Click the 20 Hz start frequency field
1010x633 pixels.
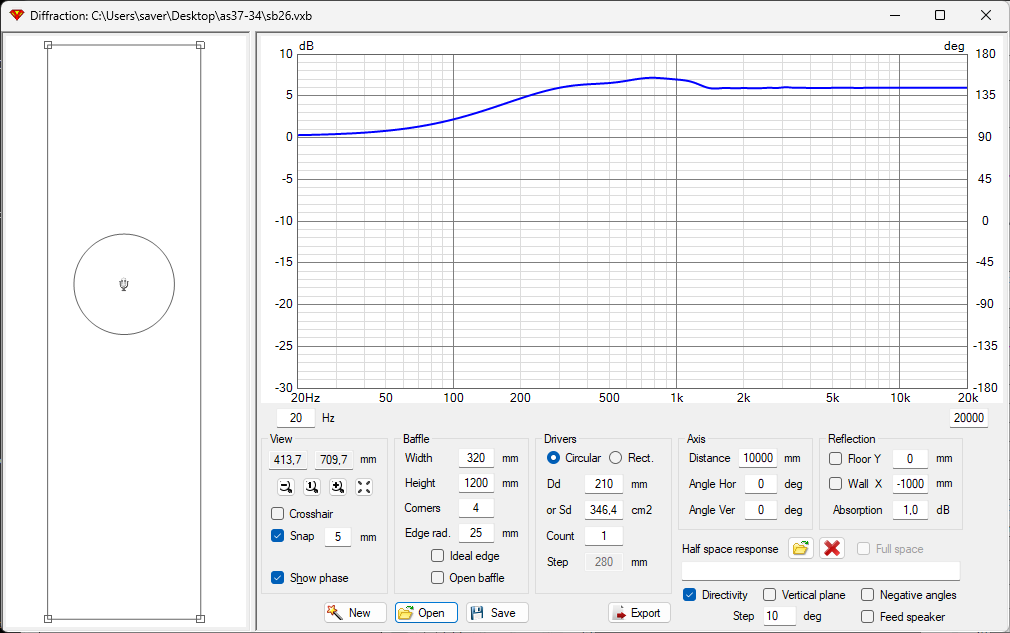(x=296, y=418)
